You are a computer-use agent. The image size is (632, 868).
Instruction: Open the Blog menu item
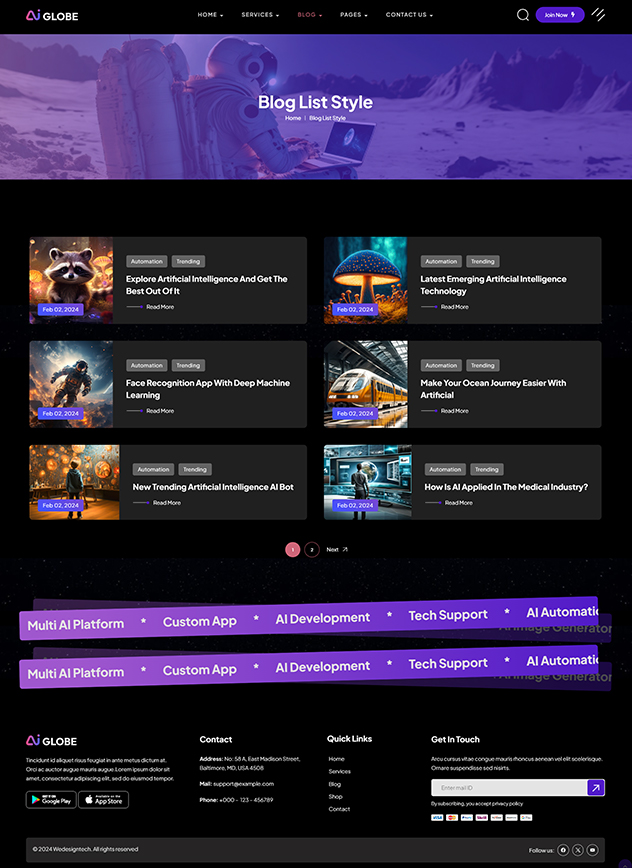coord(309,15)
